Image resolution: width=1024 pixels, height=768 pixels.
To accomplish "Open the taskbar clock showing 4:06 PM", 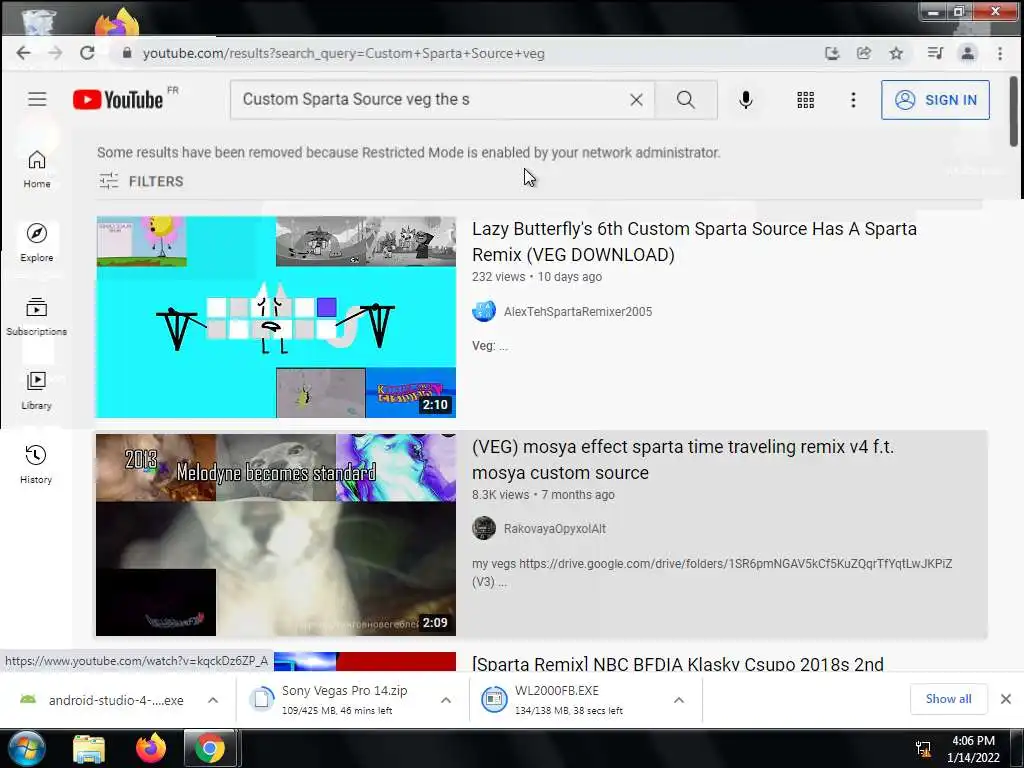I will pyautogui.click(x=973, y=749).
